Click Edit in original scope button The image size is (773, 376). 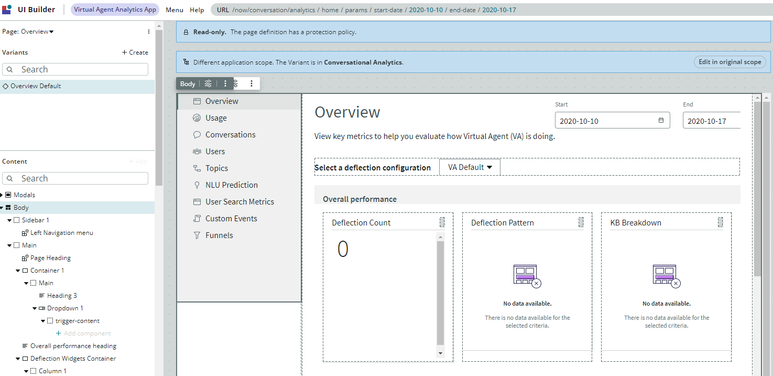[x=730, y=62]
